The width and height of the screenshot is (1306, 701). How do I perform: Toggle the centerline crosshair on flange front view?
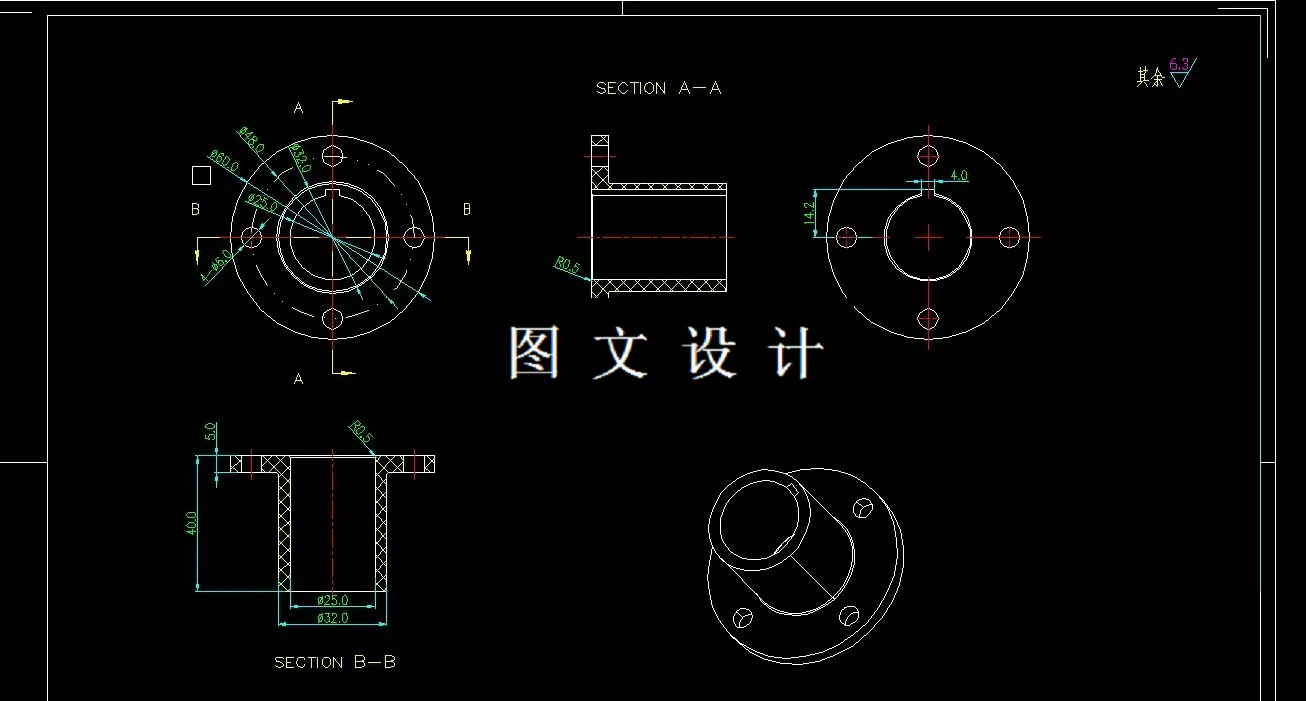pyautogui.click(x=330, y=236)
